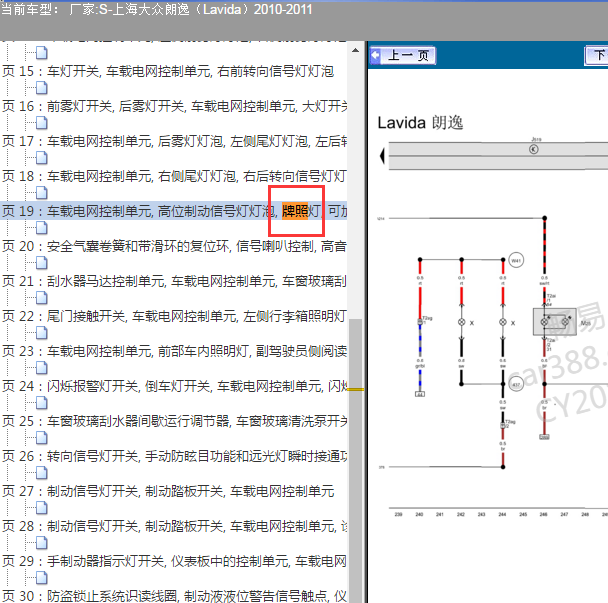
Task: Click document icon under page 18
Action: click(x=41, y=193)
